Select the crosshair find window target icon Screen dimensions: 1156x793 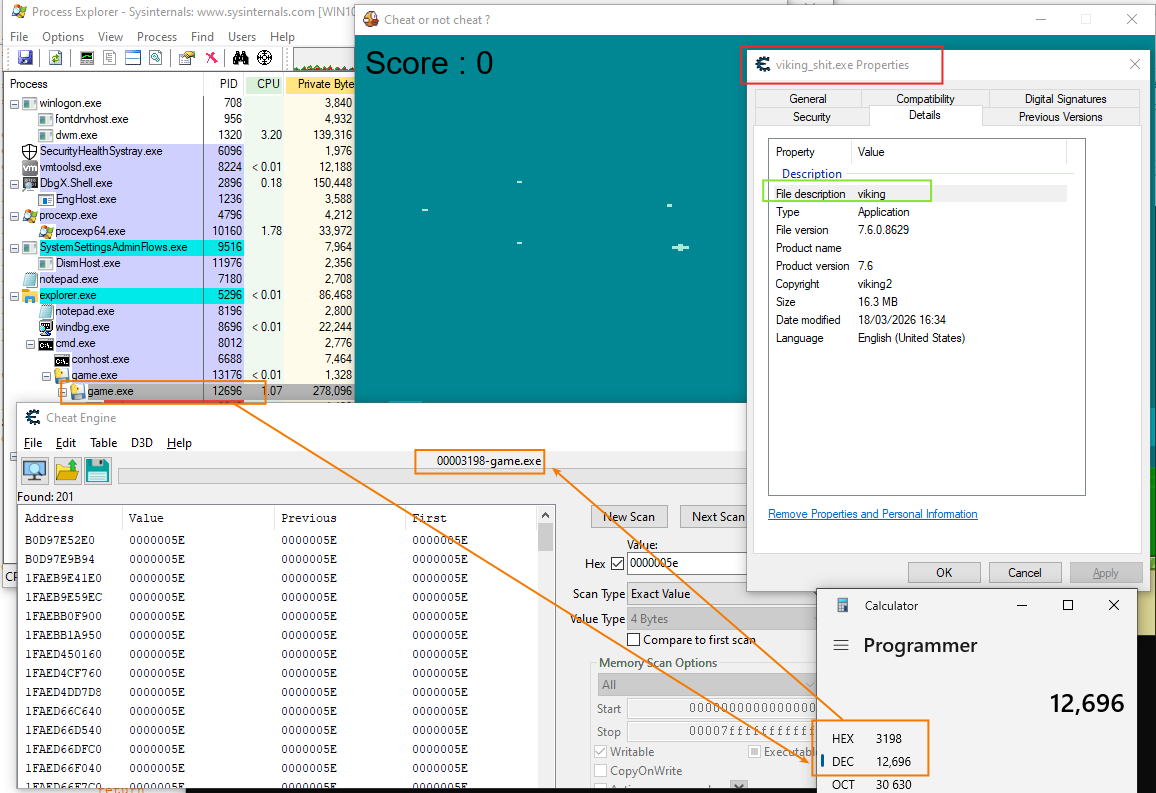pyautogui.click(x=264, y=58)
